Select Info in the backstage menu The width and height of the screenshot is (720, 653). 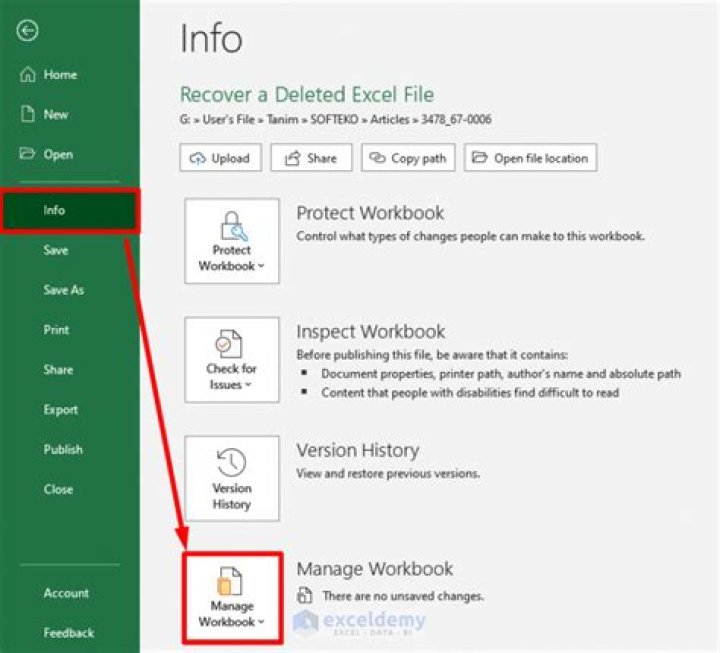pyautogui.click(x=69, y=210)
